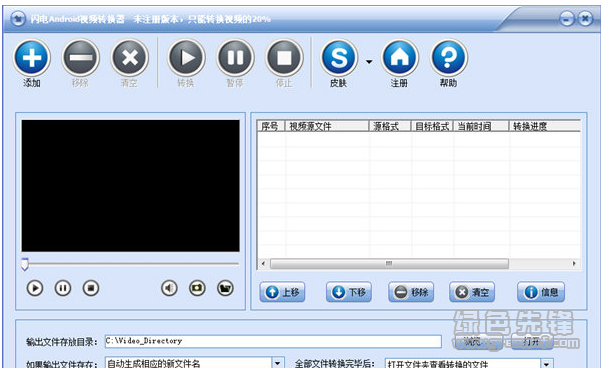Click the 转换 convert play toolbar icon
Screen dimensions: 601x368
point(186,58)
